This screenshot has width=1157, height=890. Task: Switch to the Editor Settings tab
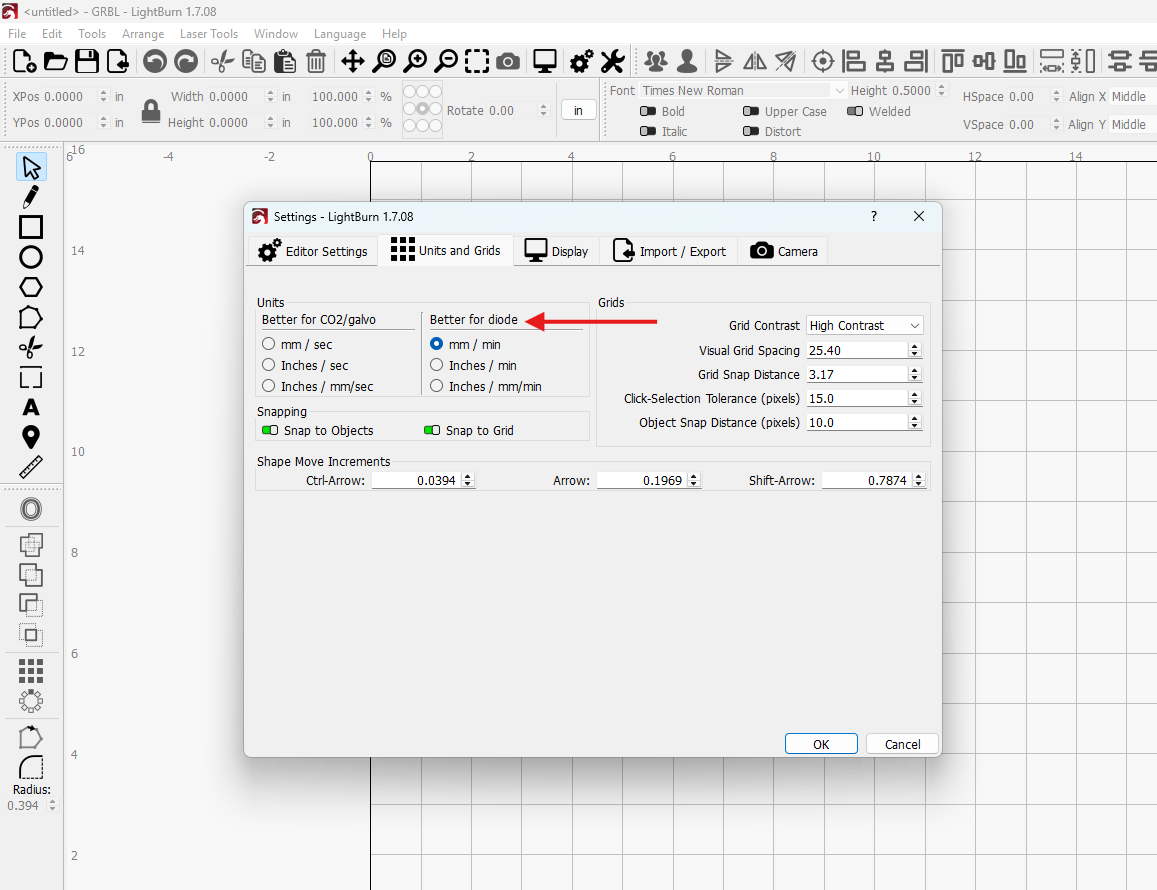pos(313,251)
